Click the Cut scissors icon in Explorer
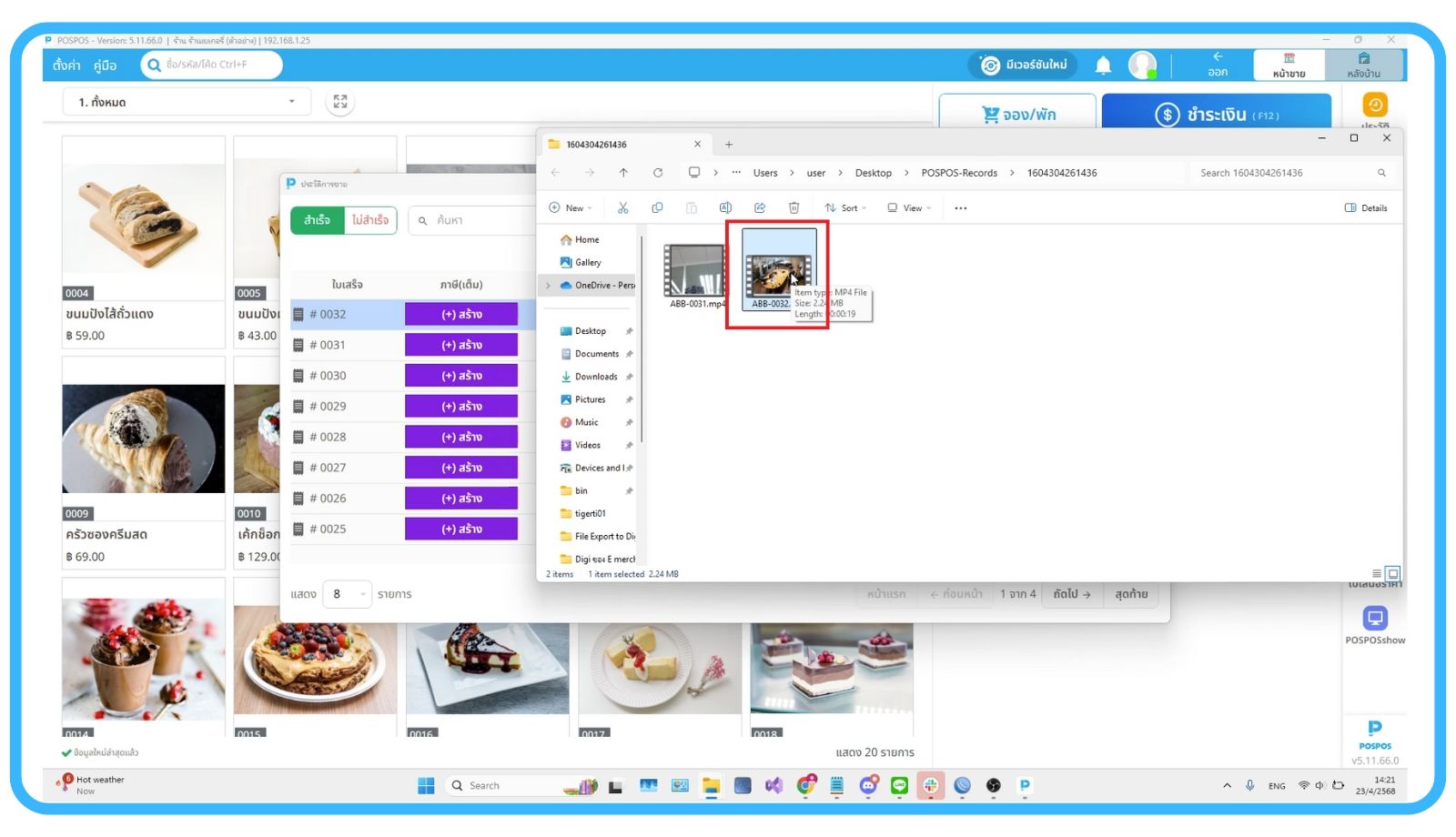This screenshot has width=1456, height=837. tap(623, 208)
